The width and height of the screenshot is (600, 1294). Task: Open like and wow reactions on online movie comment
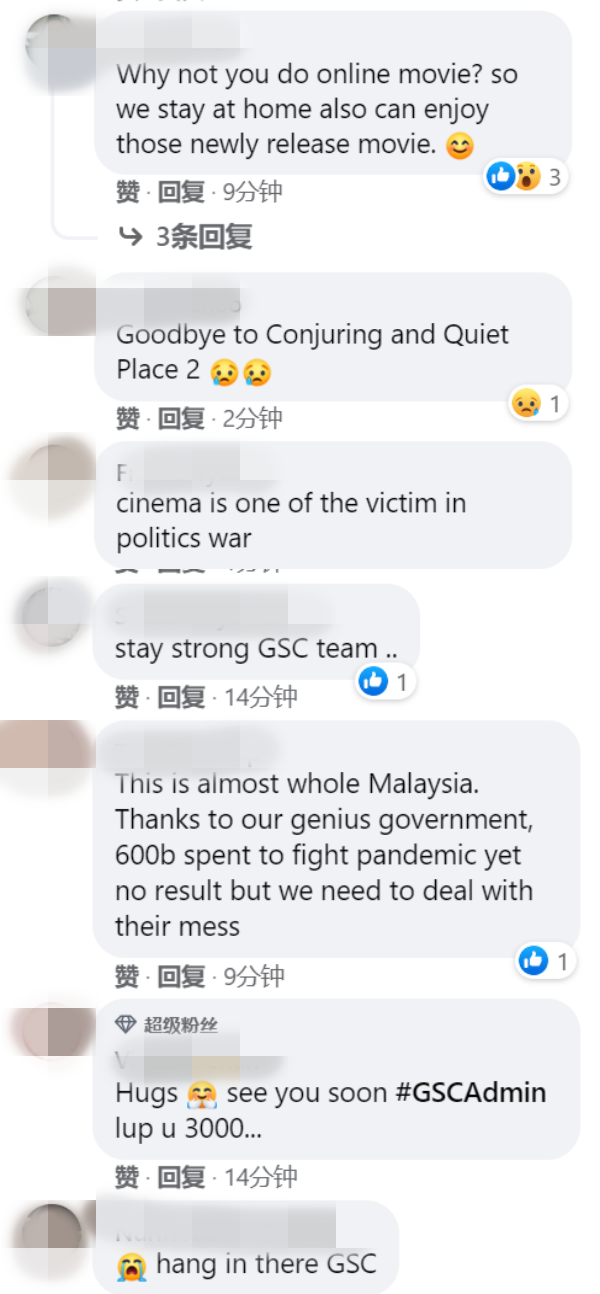pos(525,177)
